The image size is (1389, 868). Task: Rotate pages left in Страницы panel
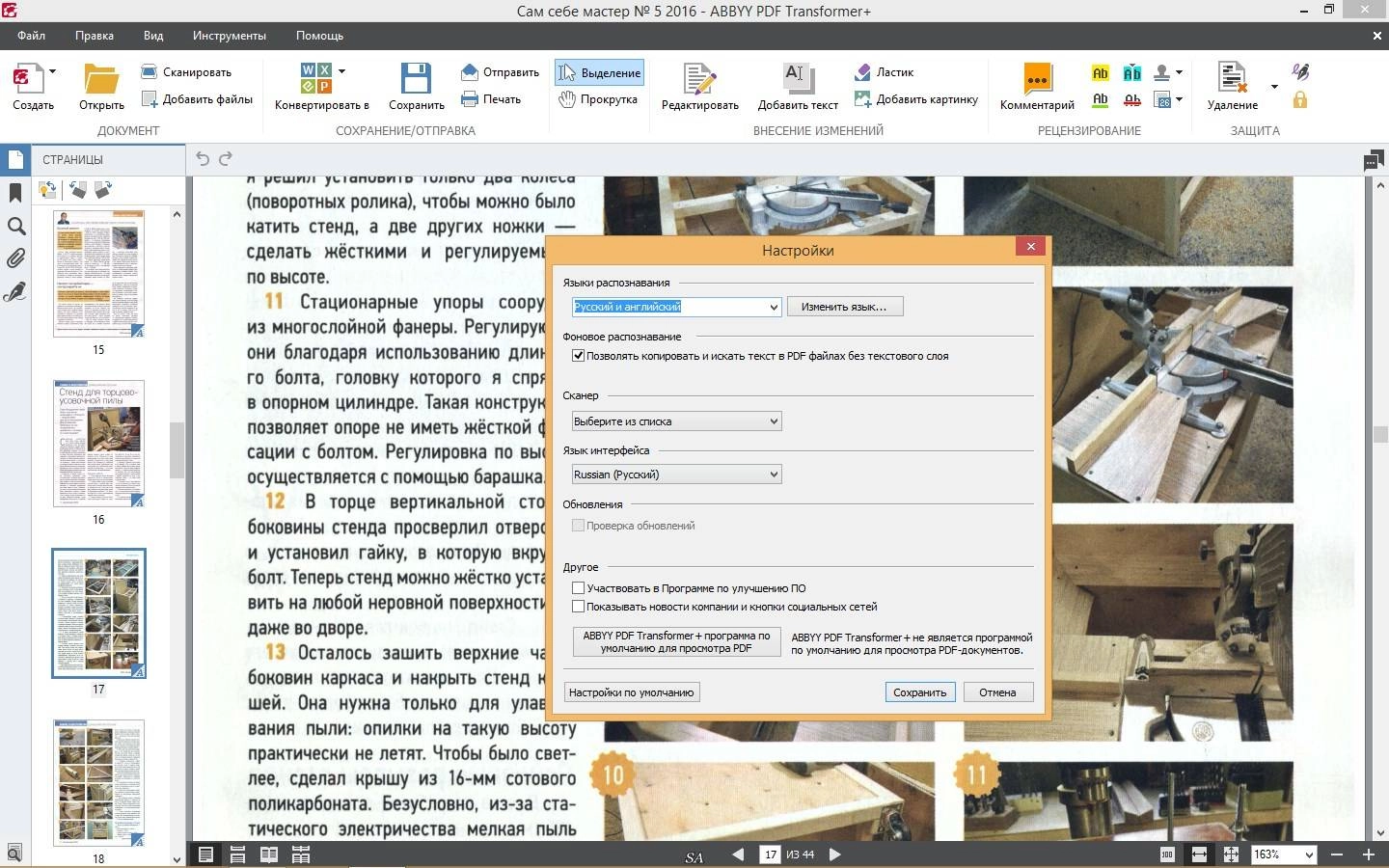pos(77,189)
